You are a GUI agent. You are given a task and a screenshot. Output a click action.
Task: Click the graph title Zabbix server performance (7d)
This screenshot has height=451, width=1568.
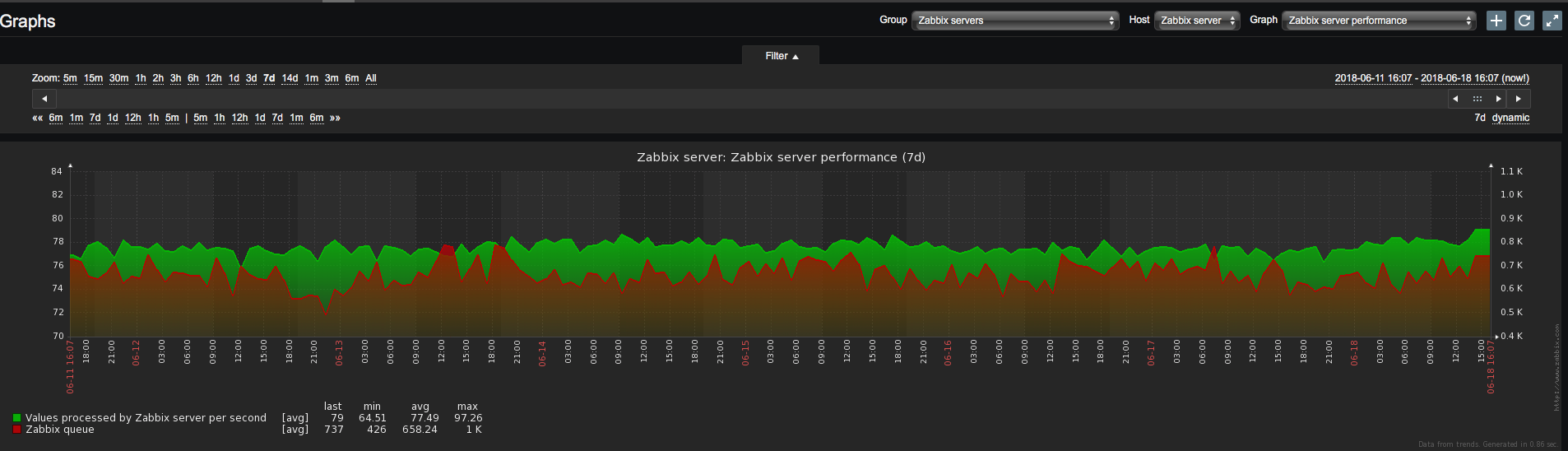click(x=781, y=157)
